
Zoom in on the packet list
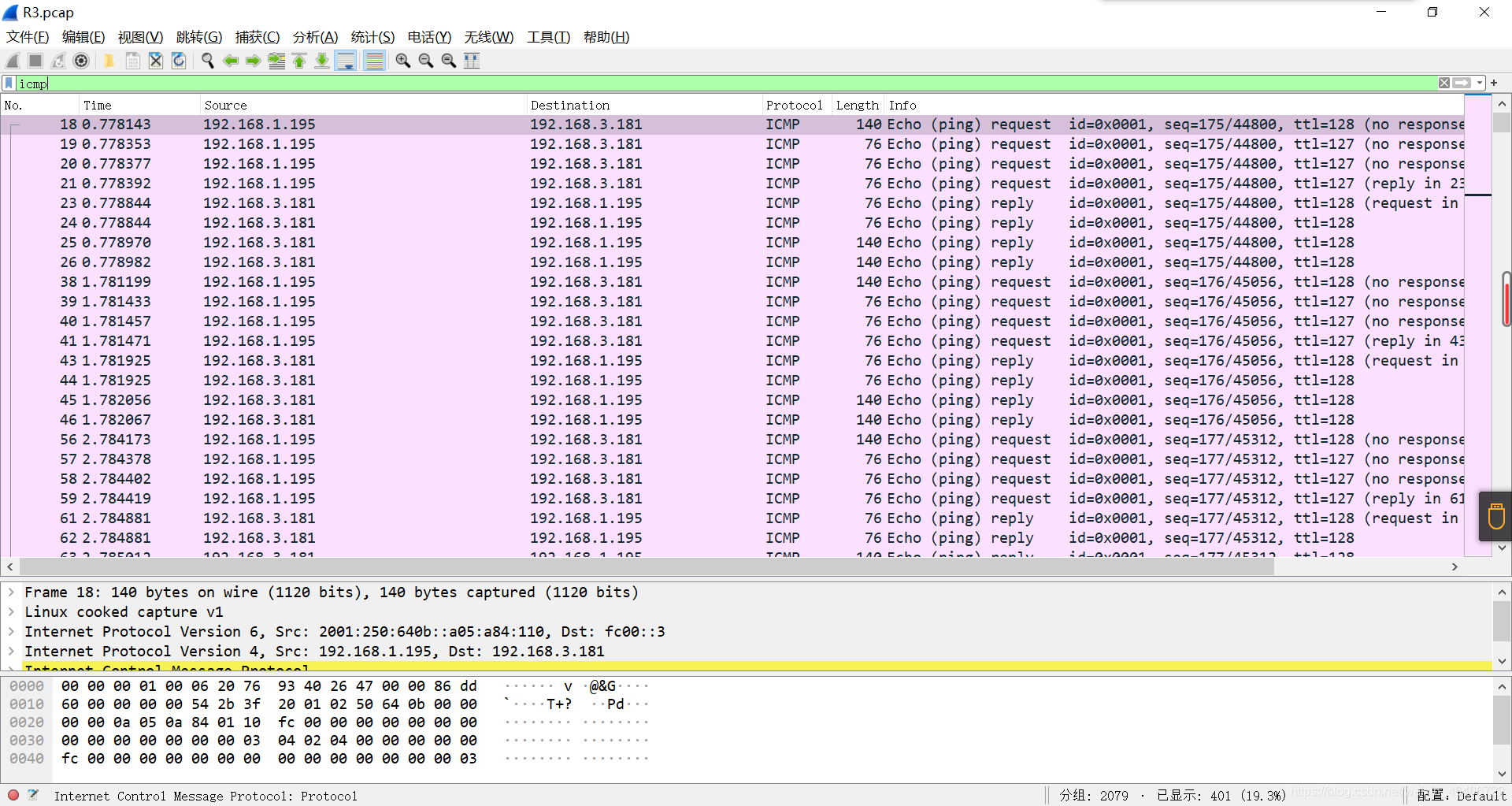coord(402,61)
